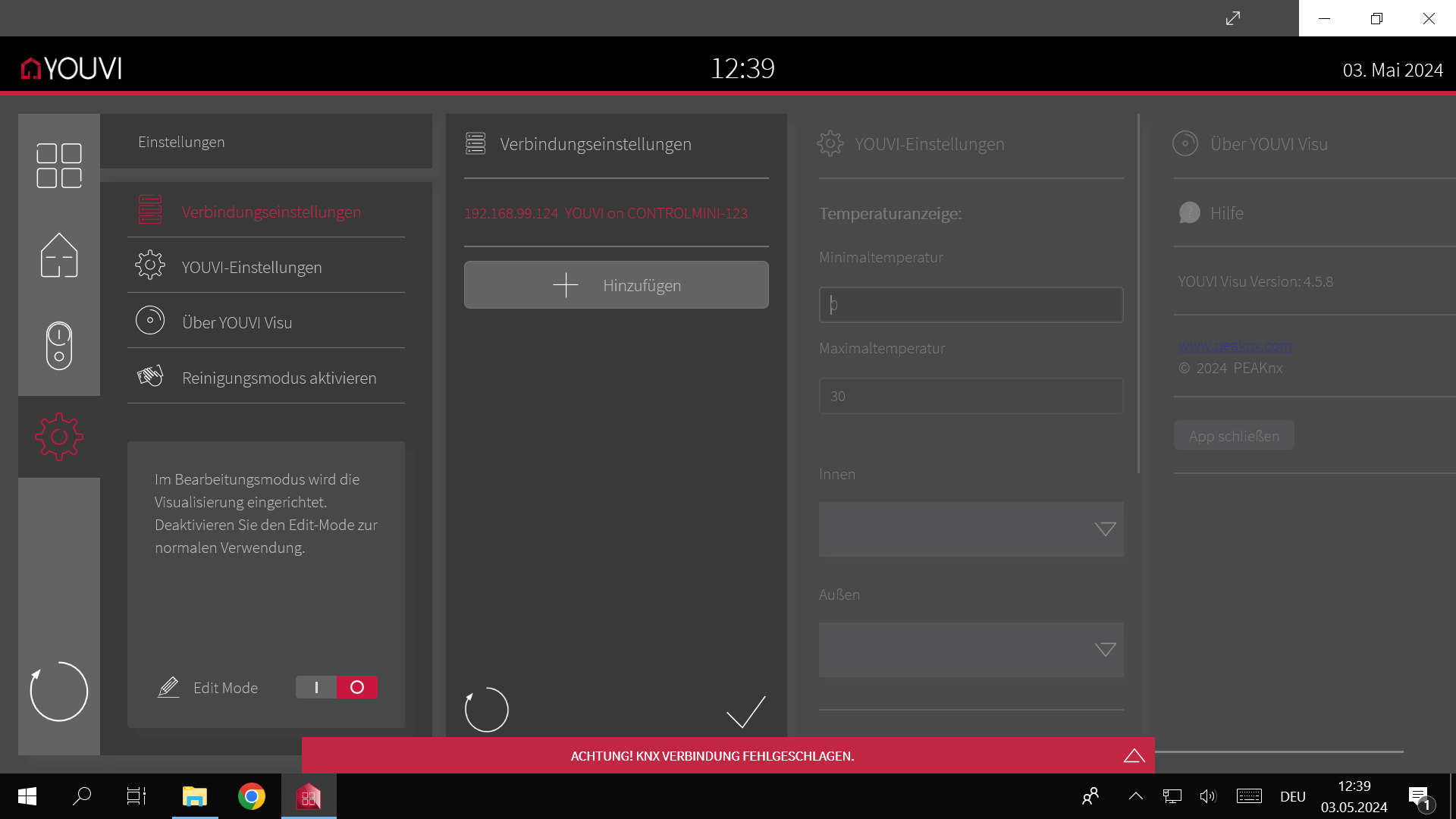
Task: Open Windows taskbar search
Action: click(82, 796)
